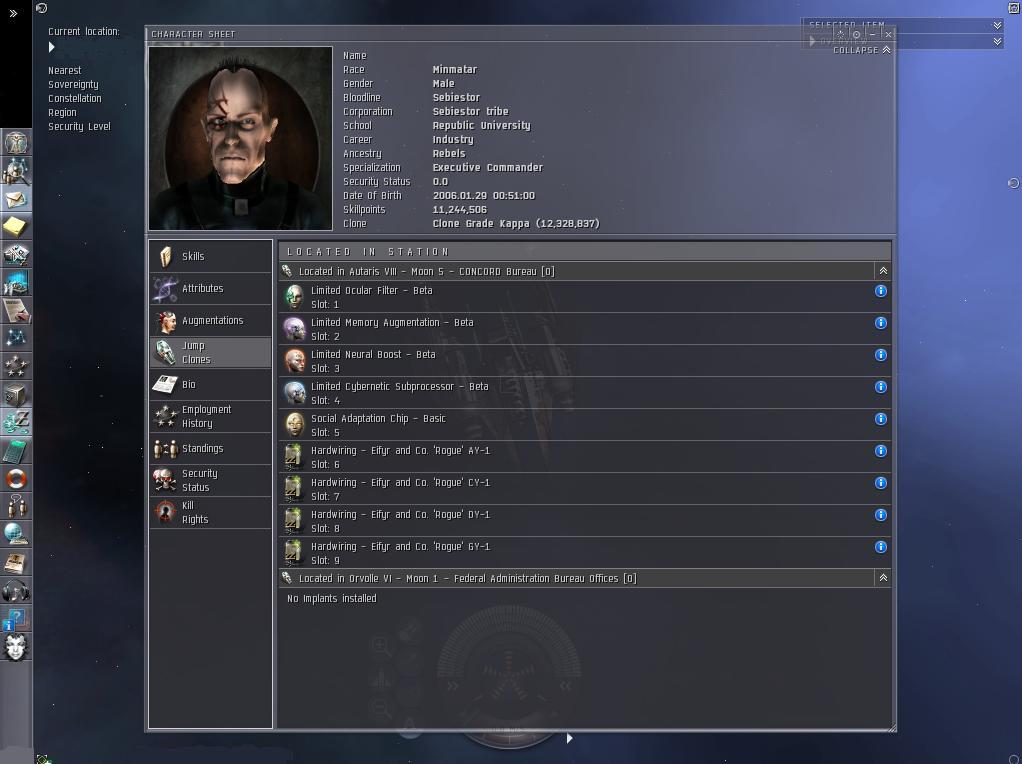Click the Hardwiring 'Rogue' AY-1 implant icon
1022x764 pixels.
(295, 456)
